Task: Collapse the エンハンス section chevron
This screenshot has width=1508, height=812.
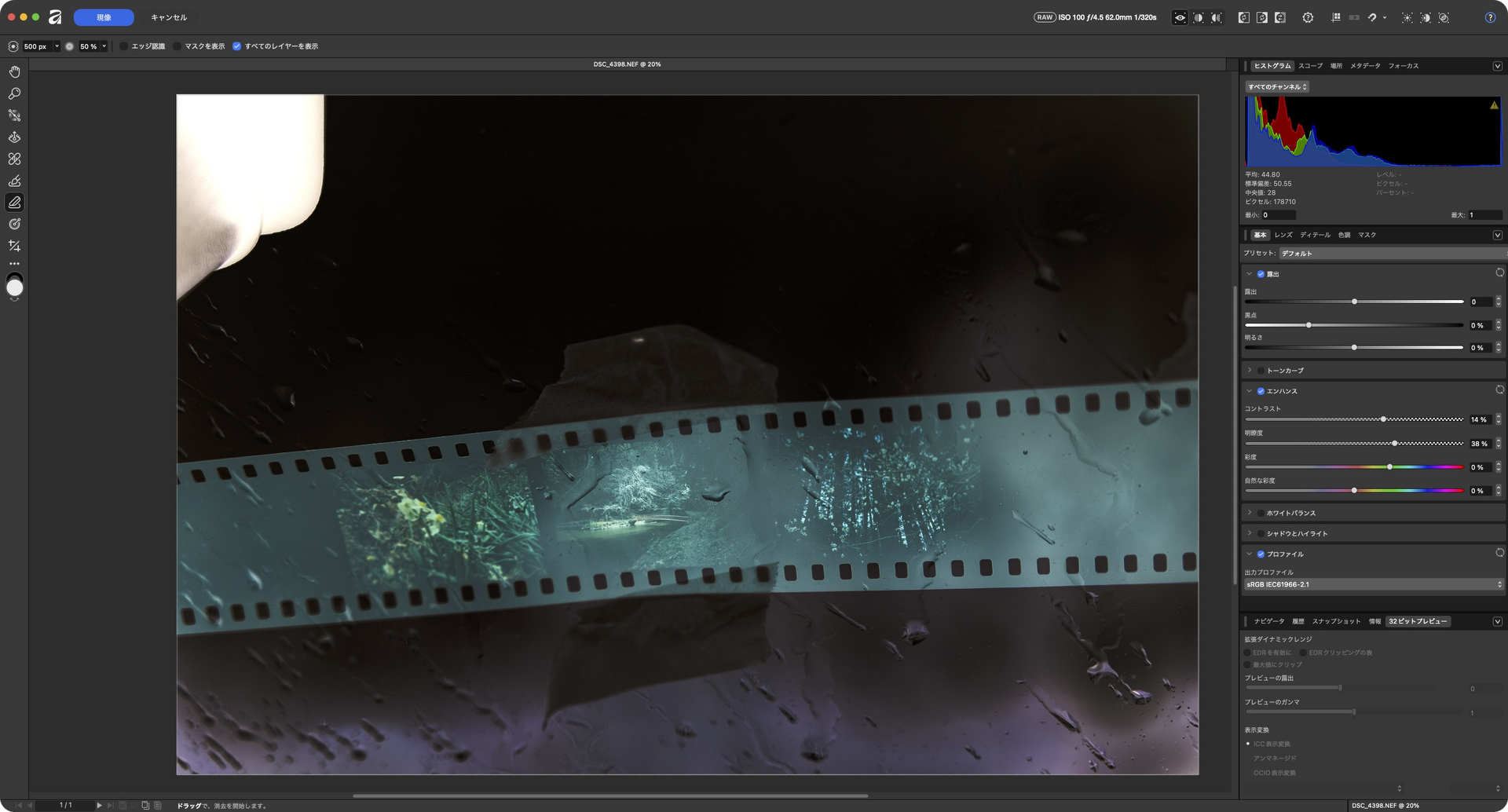Action: 1250,390
